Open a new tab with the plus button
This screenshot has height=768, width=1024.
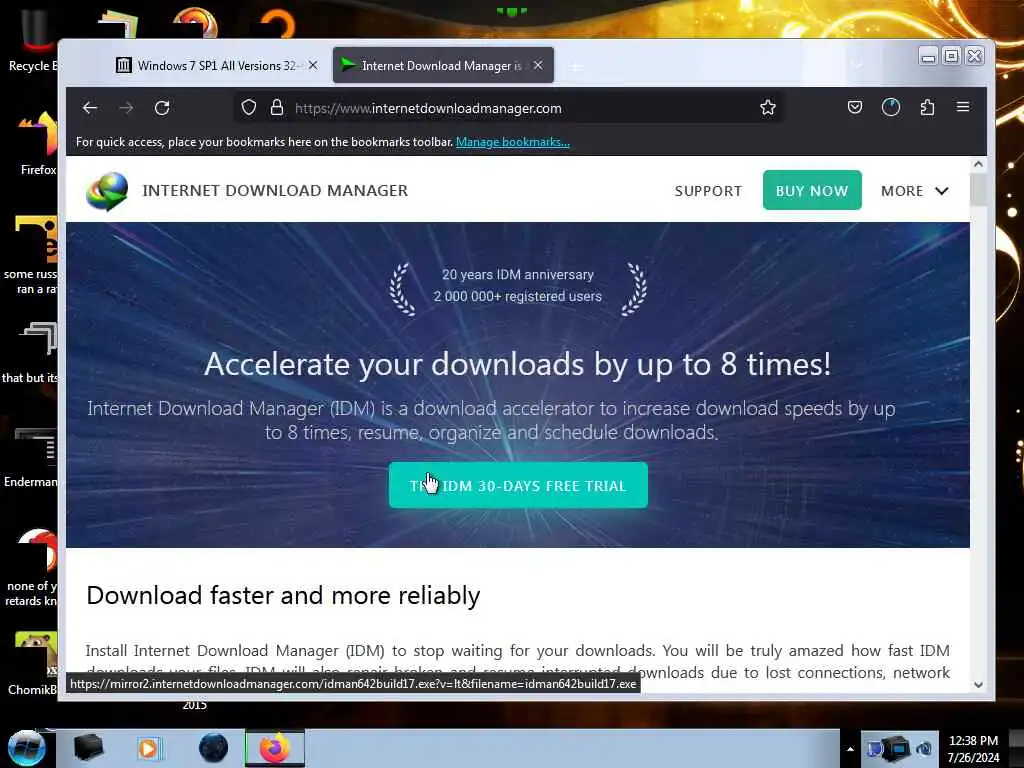pyautogui.click(x=575, y=66)
